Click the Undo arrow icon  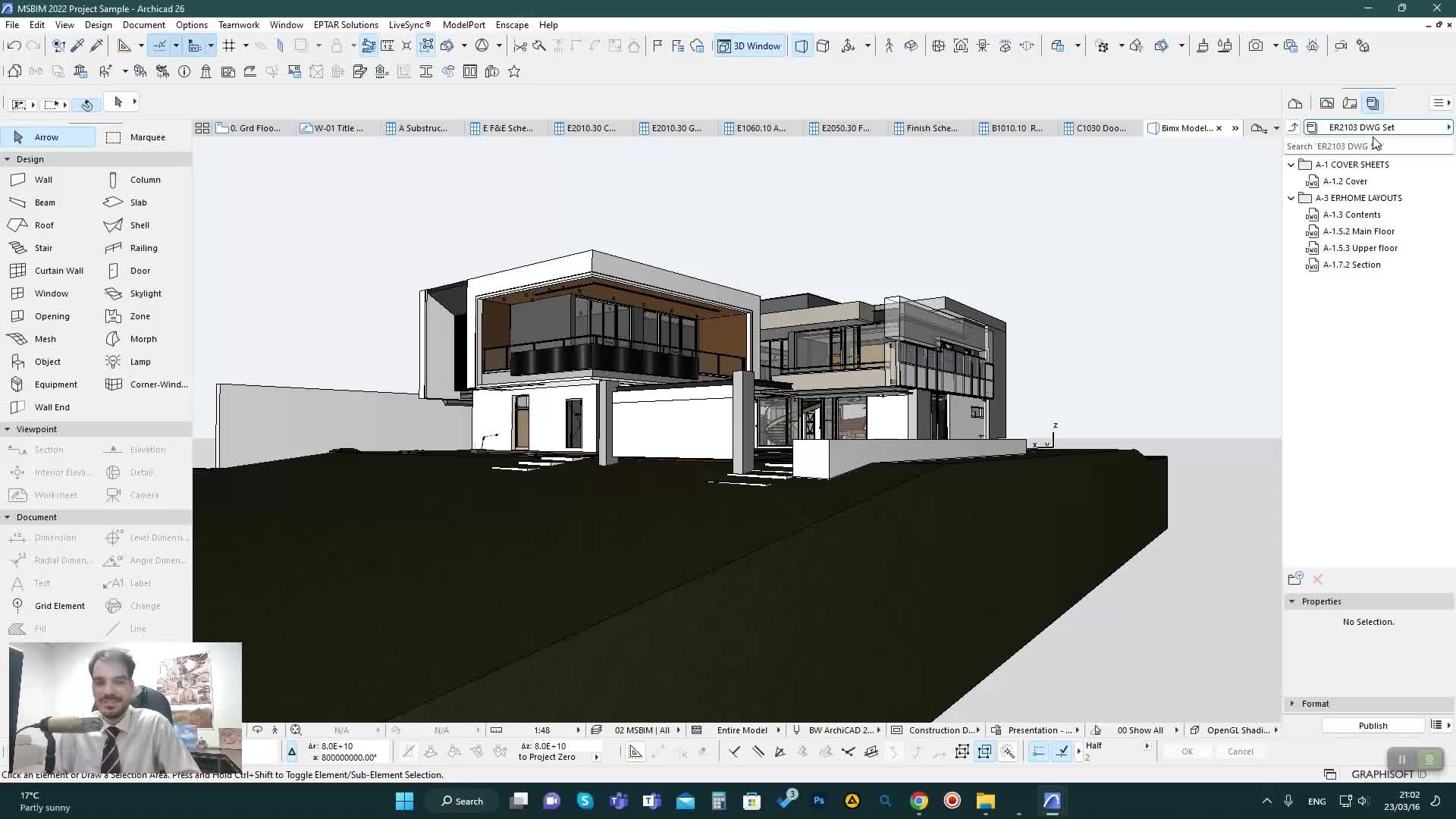pos(13,45)
